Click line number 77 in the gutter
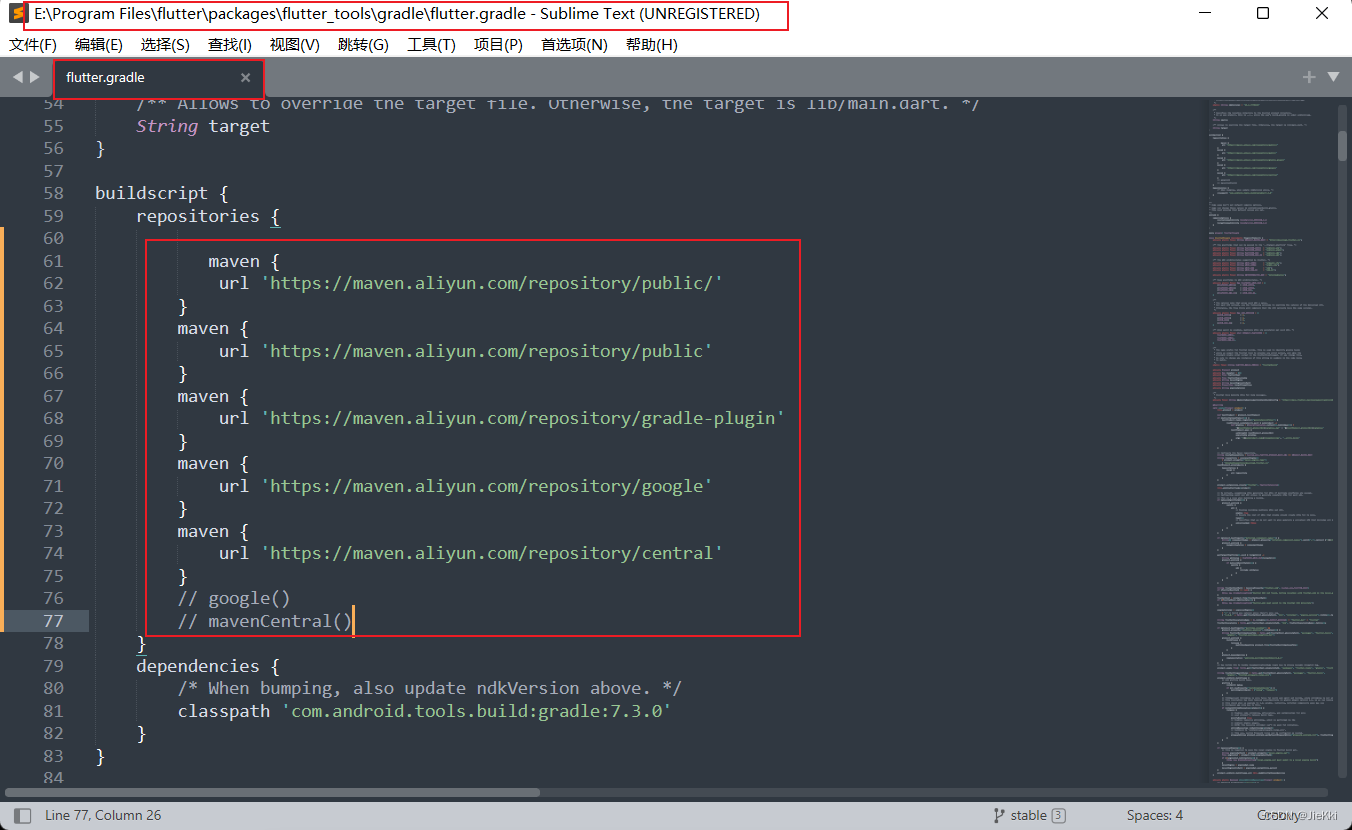The height and width of the screenshot is (830, 1352). click(53, 621)
